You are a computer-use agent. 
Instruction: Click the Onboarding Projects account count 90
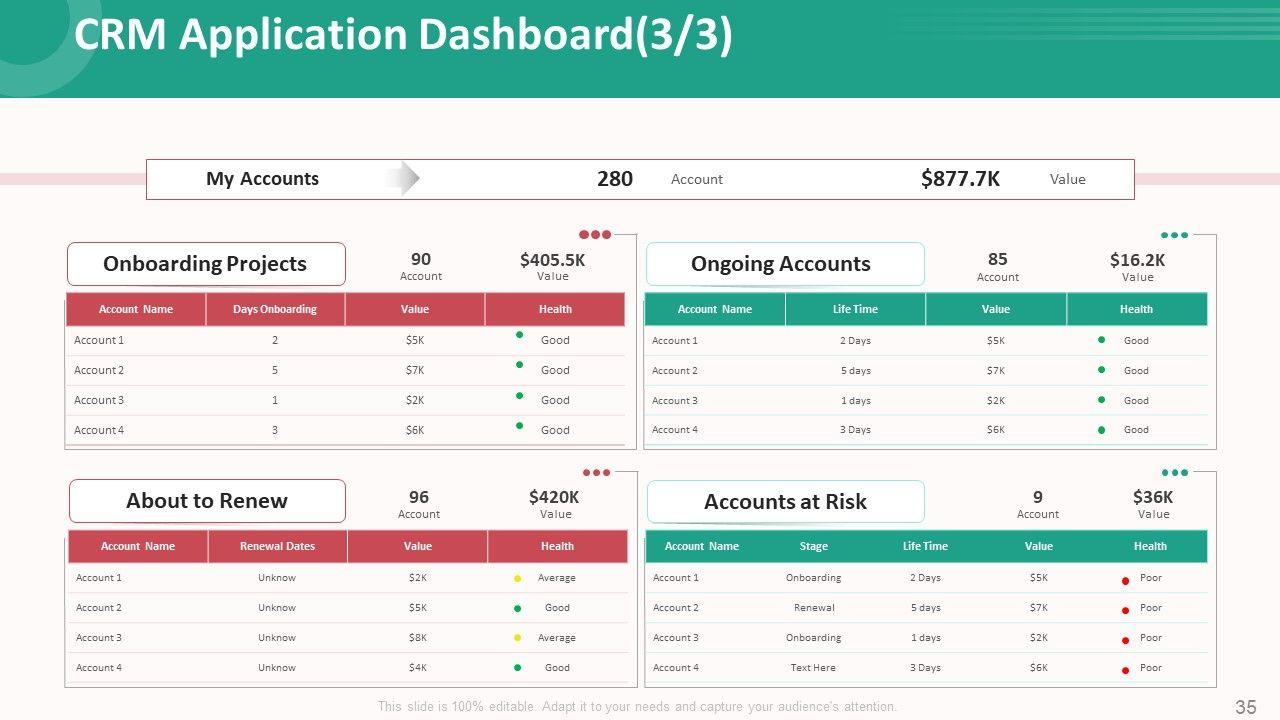[421, 260]
